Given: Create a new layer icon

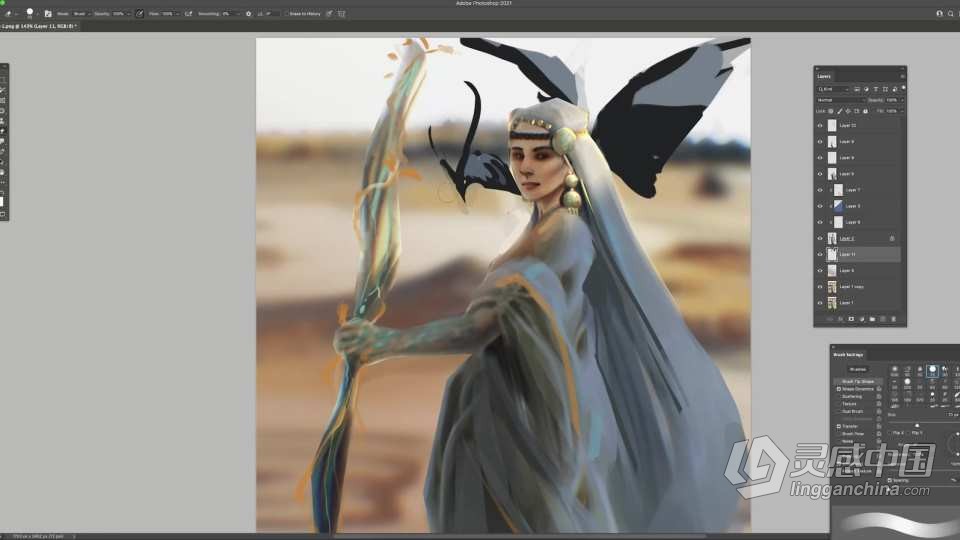Looking at the screenshot, I should coord(882,319).
